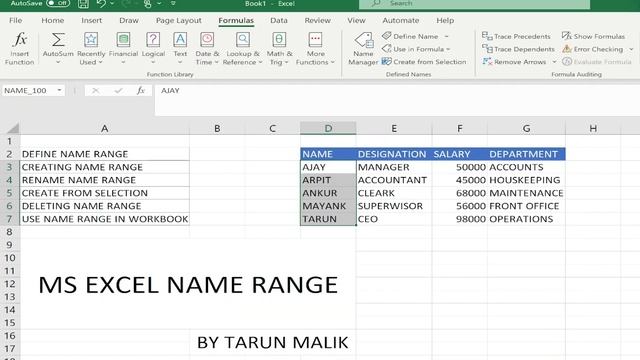Expand the Undo history dropdown
Image resolution: width=640 pixels, height=360 pixels.
(x=112, y=4)
